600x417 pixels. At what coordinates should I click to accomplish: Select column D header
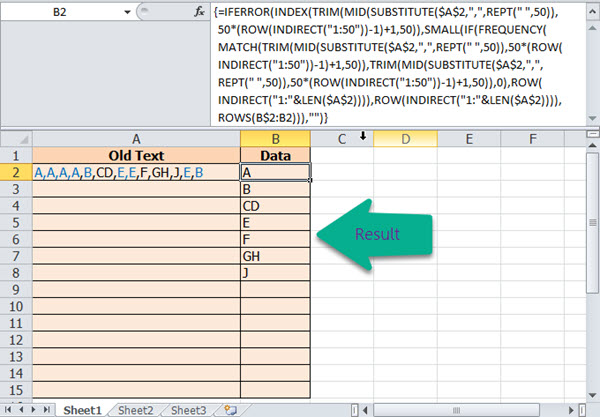click(406, 138)
